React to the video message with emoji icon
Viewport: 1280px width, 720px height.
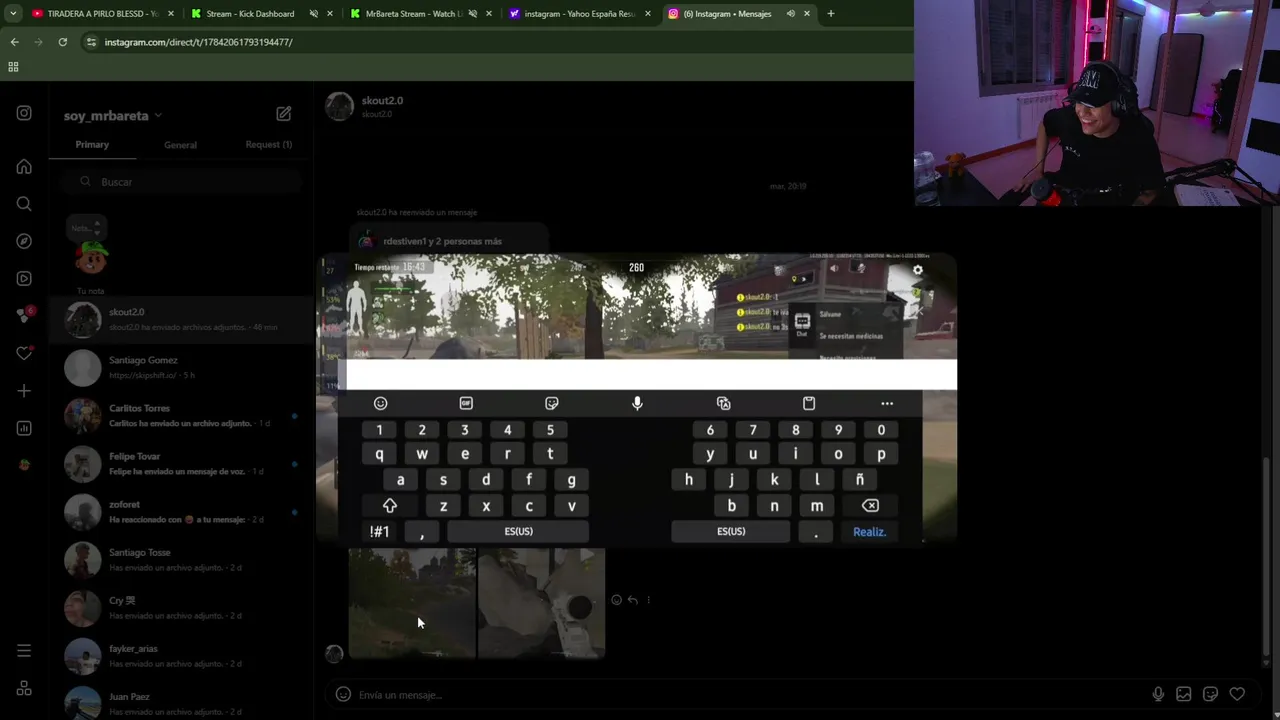point(616,600)
